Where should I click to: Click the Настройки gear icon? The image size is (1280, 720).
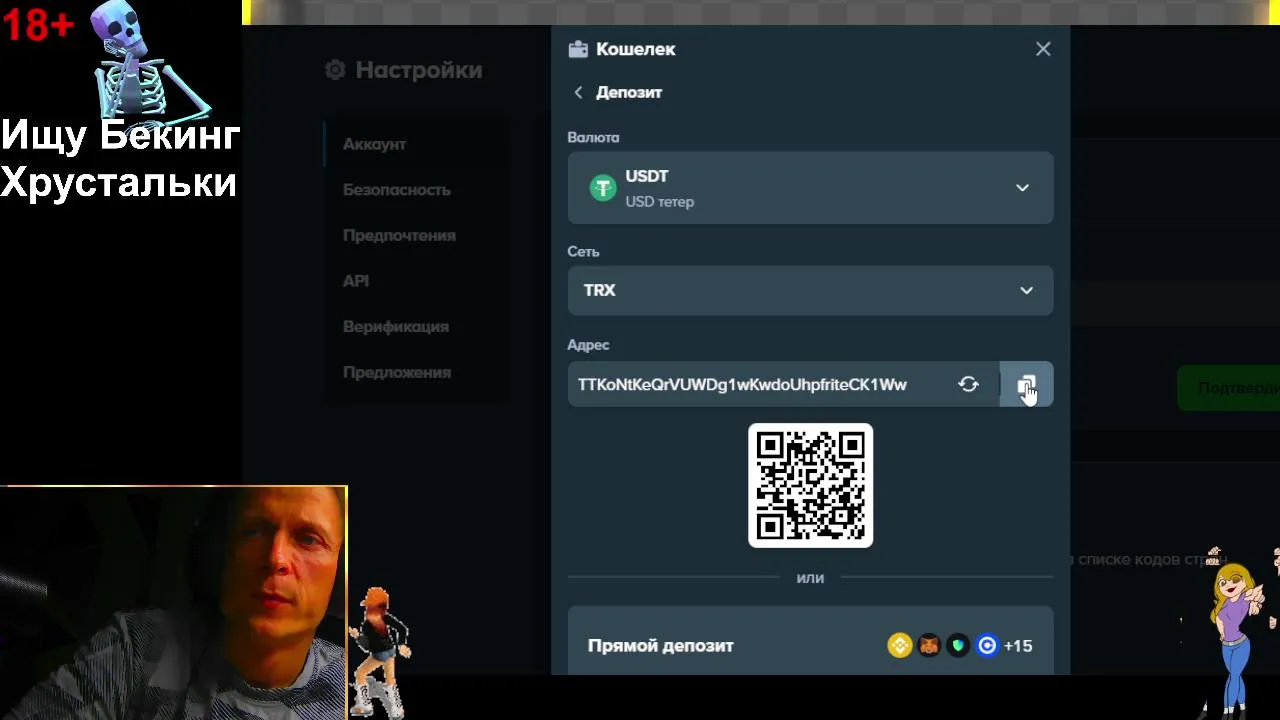[x=335, y=70]
